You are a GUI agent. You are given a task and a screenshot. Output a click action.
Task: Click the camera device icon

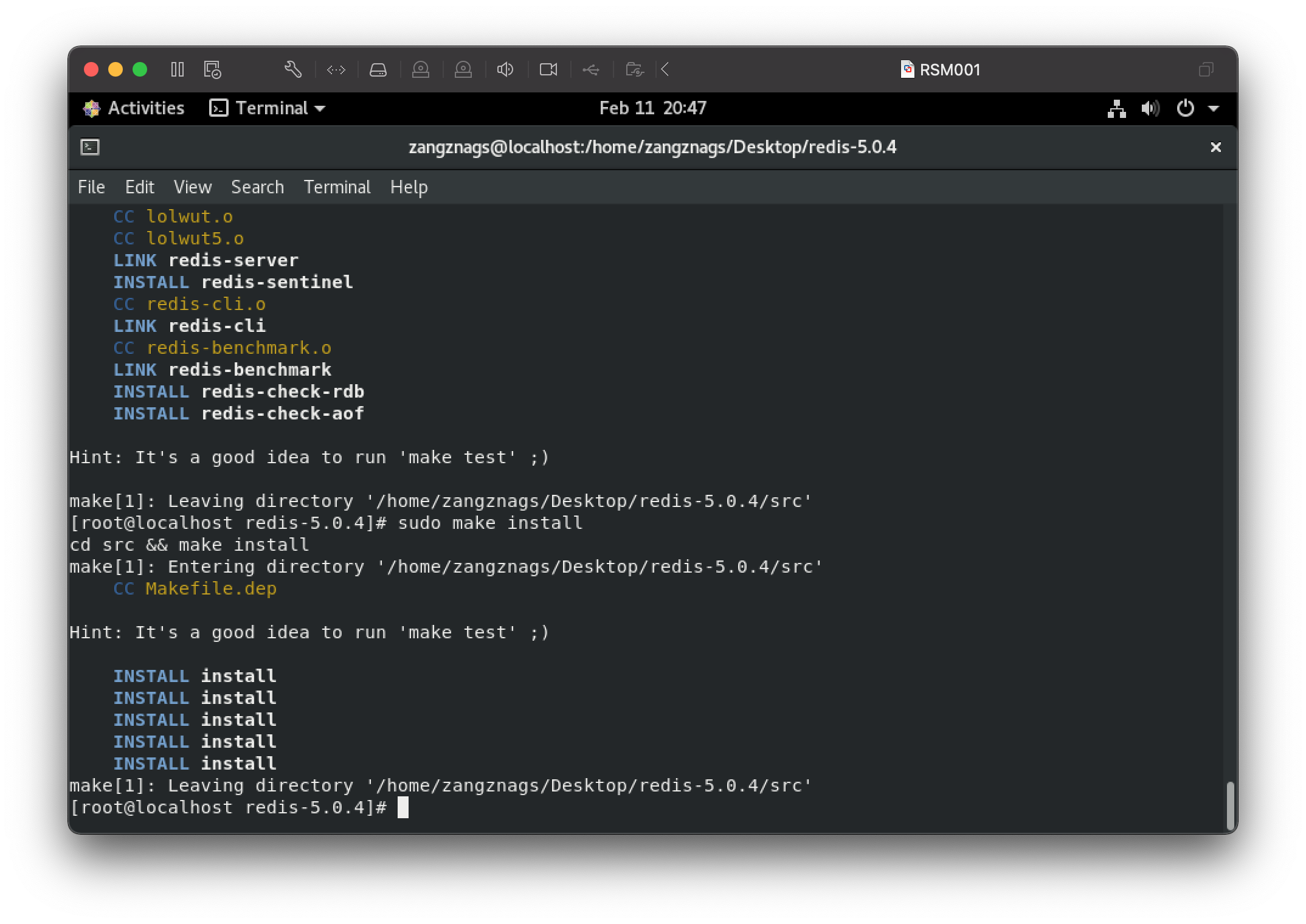tap(548, 70)
